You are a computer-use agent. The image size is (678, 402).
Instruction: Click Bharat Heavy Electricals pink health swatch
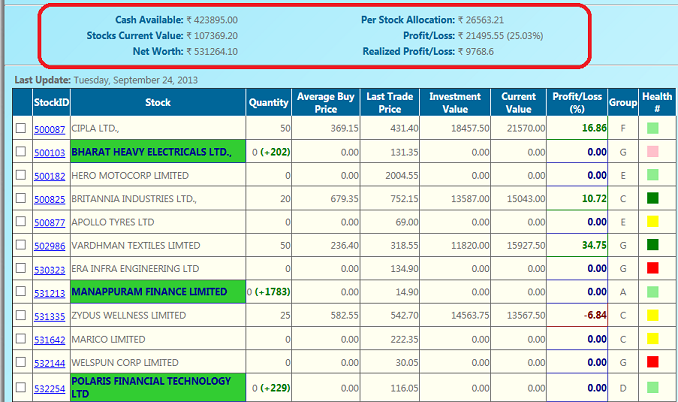pos(652,151)
